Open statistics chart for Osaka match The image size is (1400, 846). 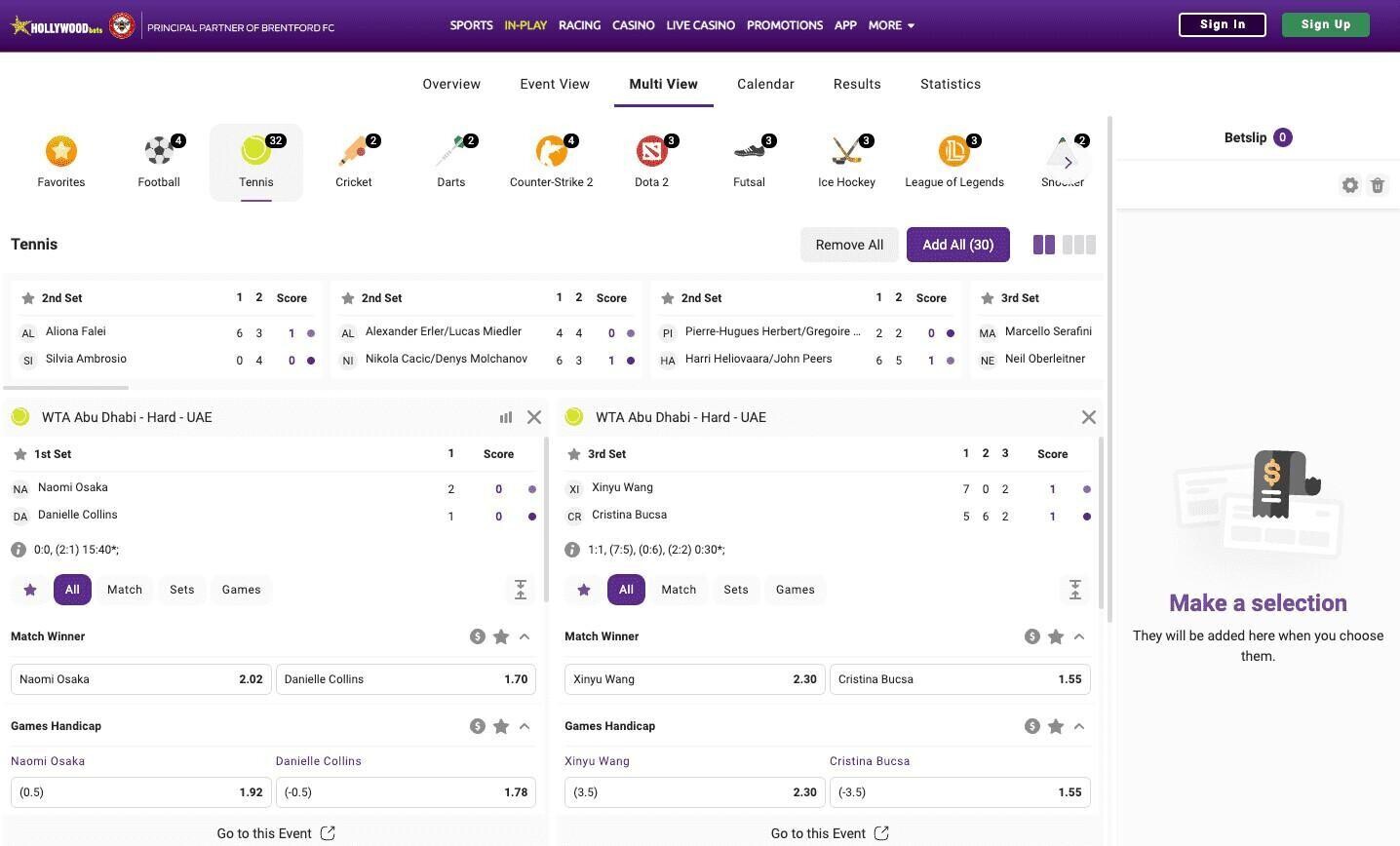pyautogui.click(x=506, y=417)
